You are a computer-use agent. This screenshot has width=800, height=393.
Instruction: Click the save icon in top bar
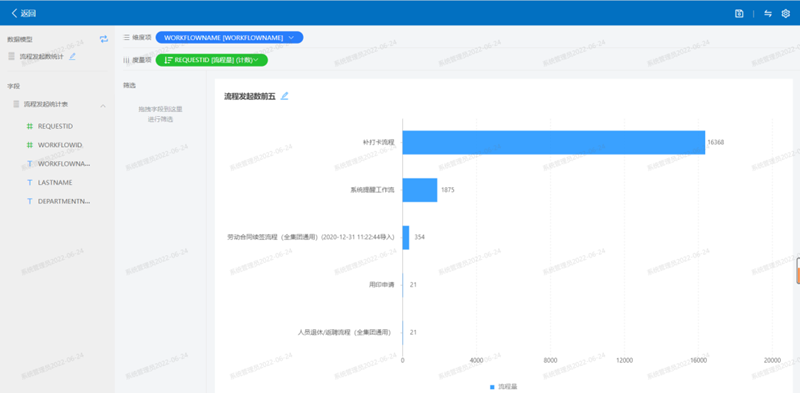pos(739,14)
